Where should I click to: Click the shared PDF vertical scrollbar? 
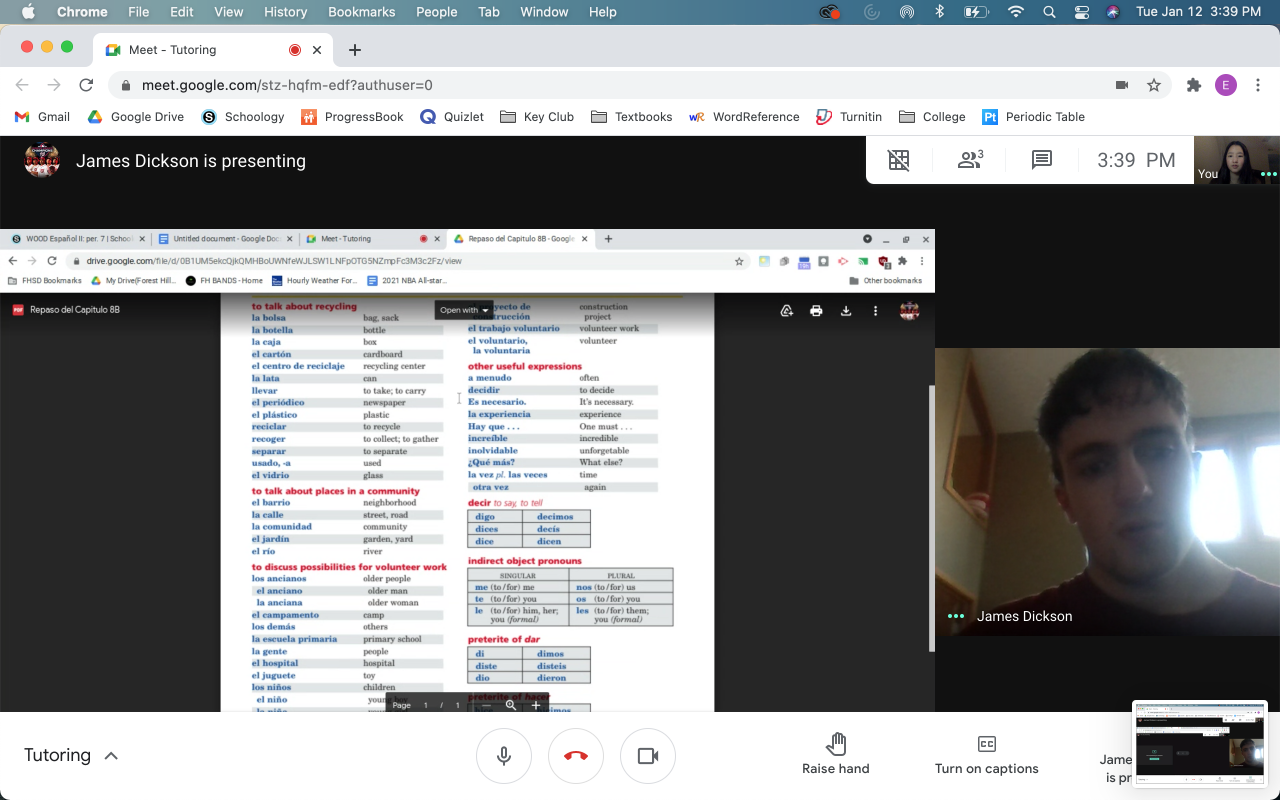click(x=931, y=518)
